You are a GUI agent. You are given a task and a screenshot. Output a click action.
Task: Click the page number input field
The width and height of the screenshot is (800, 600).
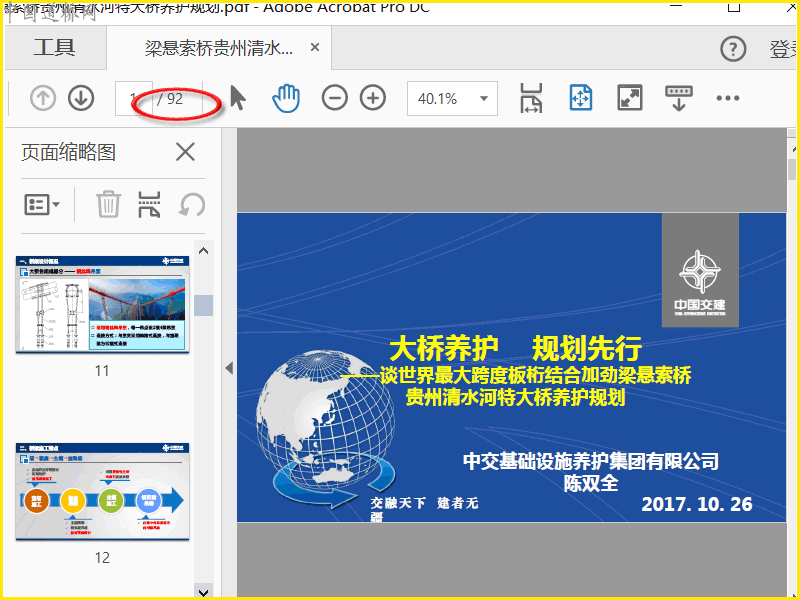point(133,98)
